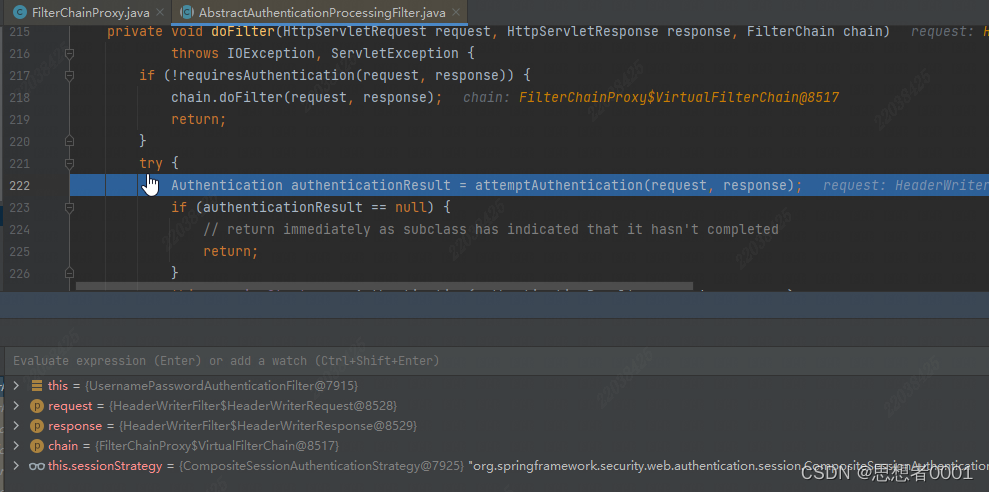The image size is (989, 492).
Task: Click 'attemptAuthentication' method call on line 222
Action: (558, 185)
